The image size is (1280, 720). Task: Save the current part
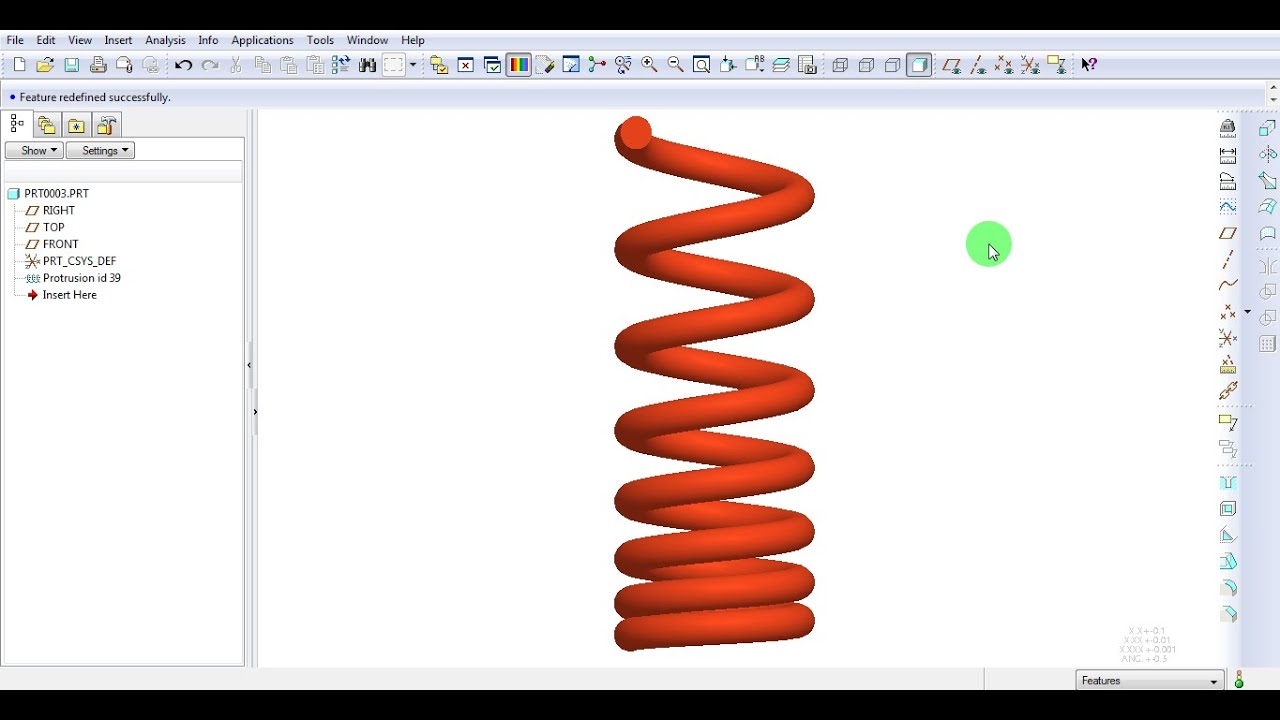coord(72,65)
